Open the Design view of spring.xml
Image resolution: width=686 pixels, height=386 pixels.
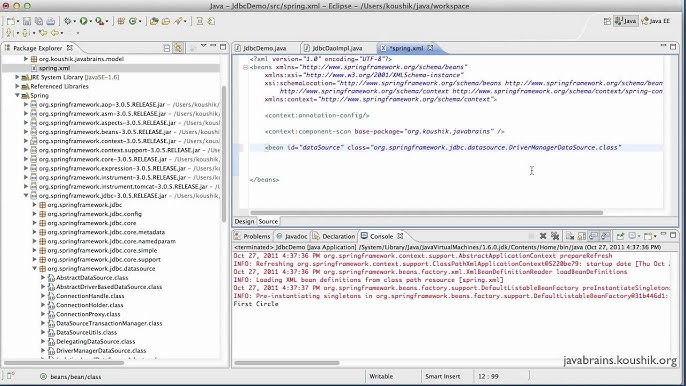pyautogui.click(x=244, y=221)
